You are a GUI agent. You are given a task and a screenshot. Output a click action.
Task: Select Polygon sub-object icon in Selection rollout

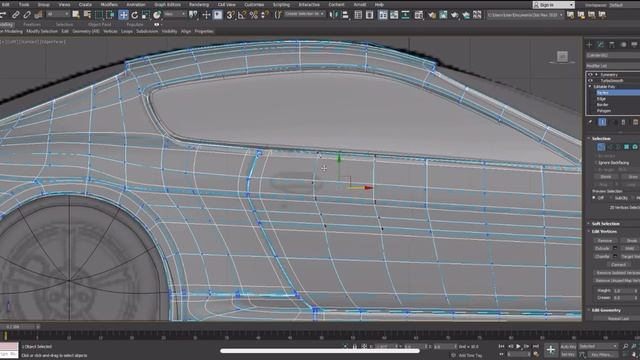point(627,147)
